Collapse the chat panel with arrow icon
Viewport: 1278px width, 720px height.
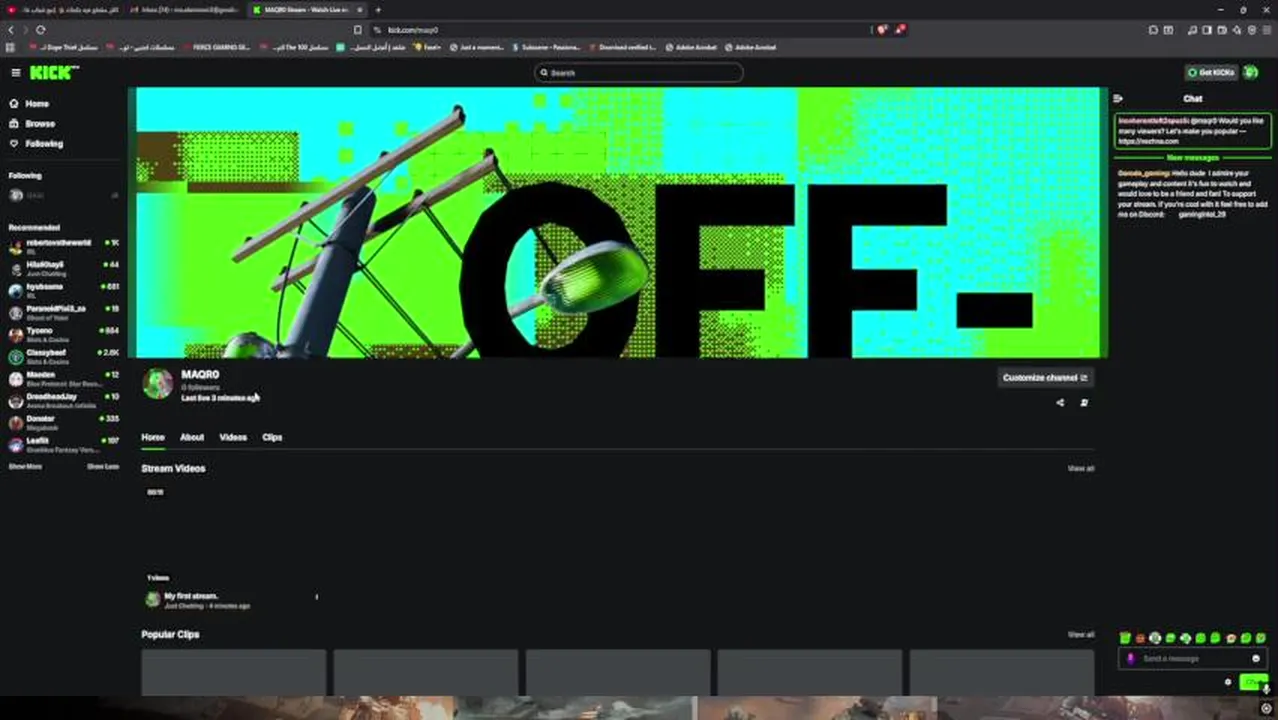coord(1117,98)
